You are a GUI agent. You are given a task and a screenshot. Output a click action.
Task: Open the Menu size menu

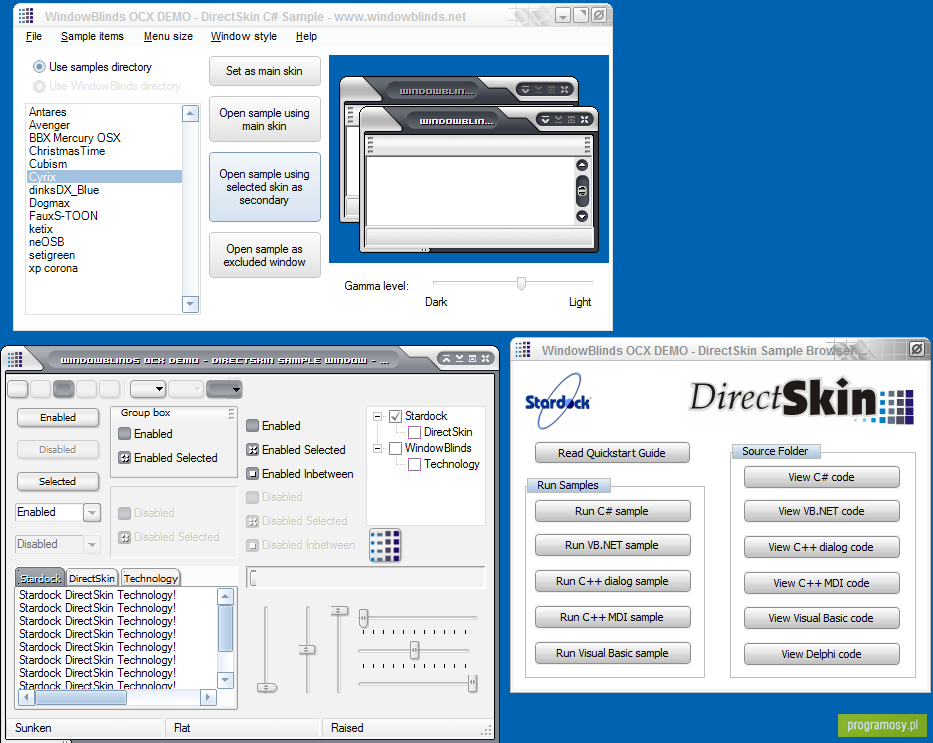(168, 36)
